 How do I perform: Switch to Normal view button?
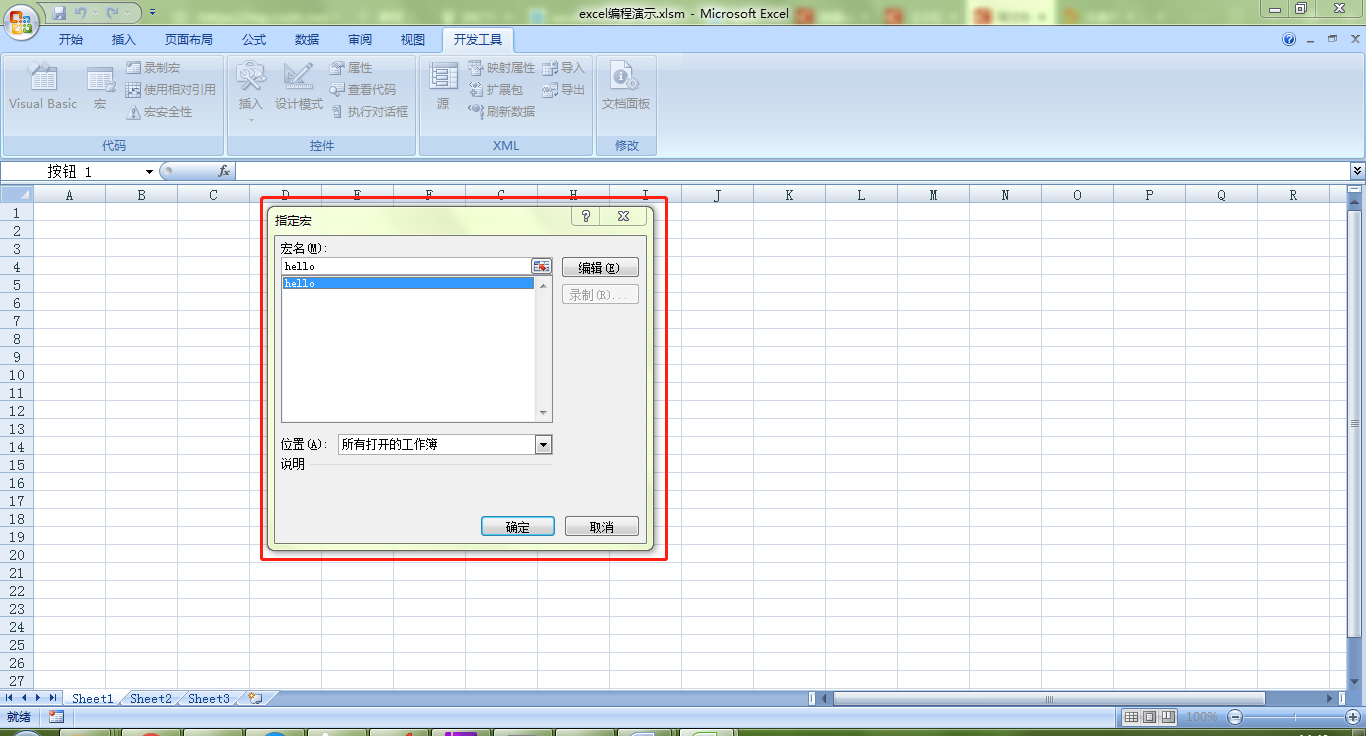[1131, 717]
